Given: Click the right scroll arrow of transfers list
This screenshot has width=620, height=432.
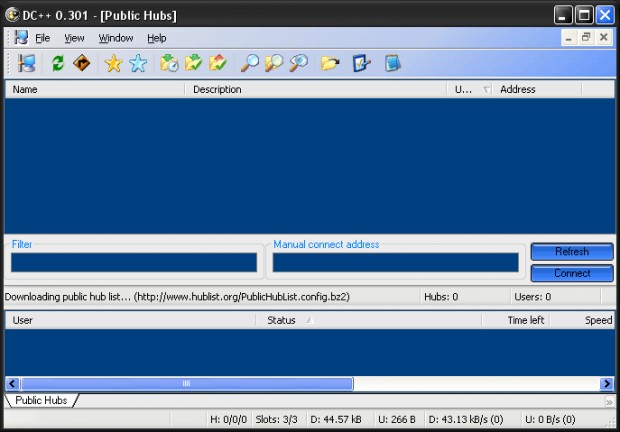Looking at the screenshot, I should [607, 383].
